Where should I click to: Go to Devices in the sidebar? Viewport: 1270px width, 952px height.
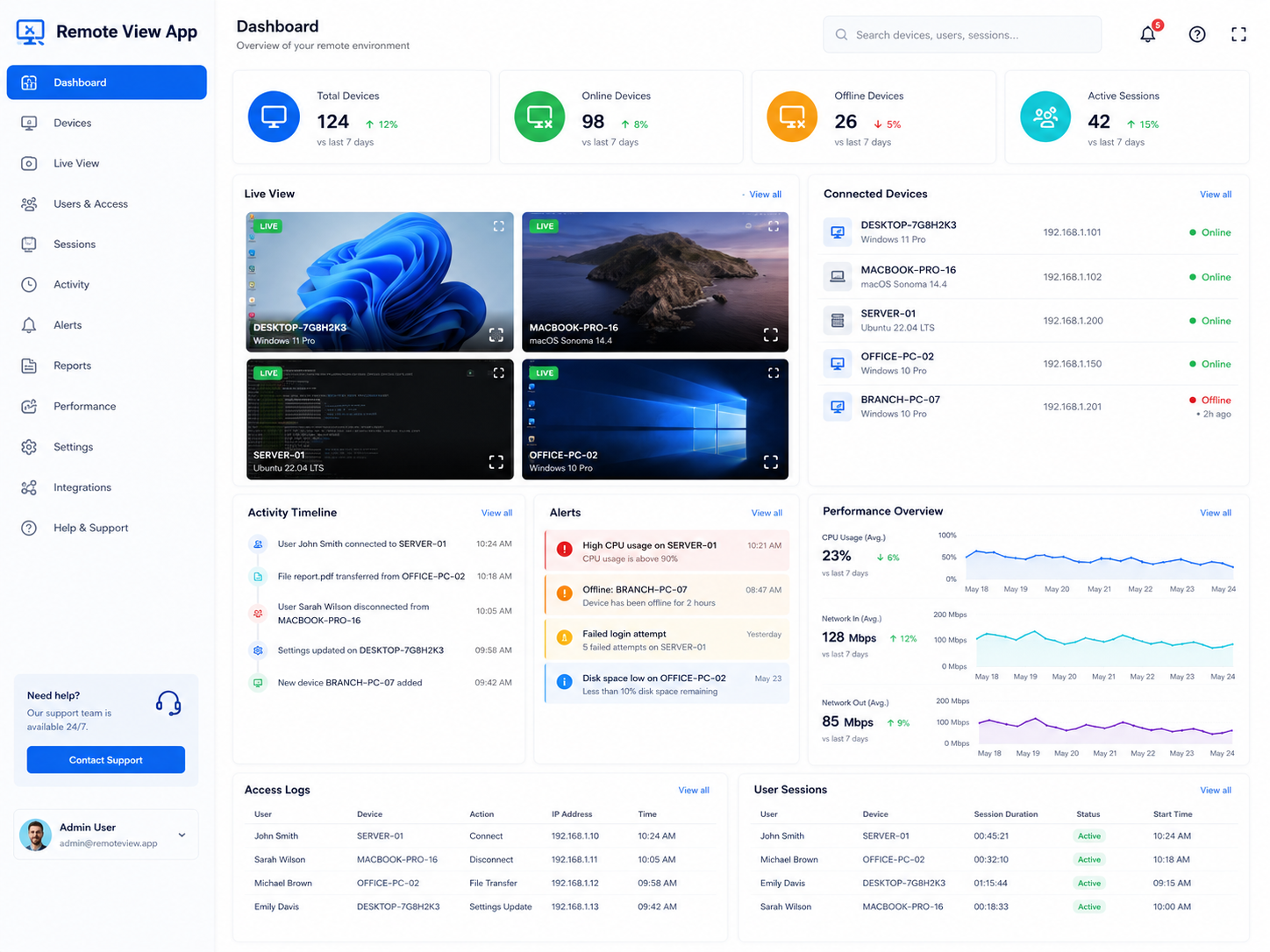click(x=107, y=123)
